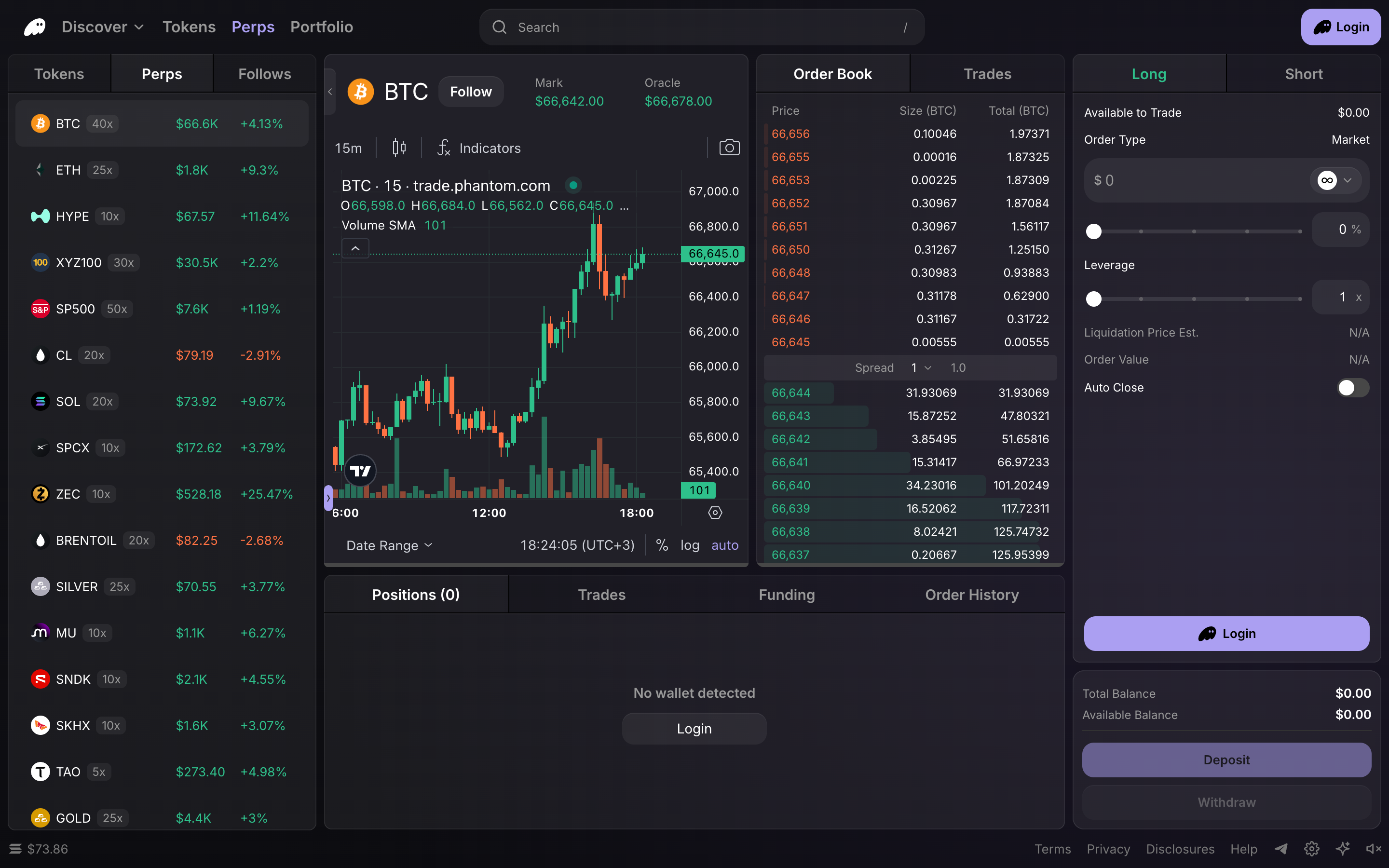This screenshot has height=868, width=1389.
Task: Take a chart snapshot with camera icon
Action: click(729, 148)
